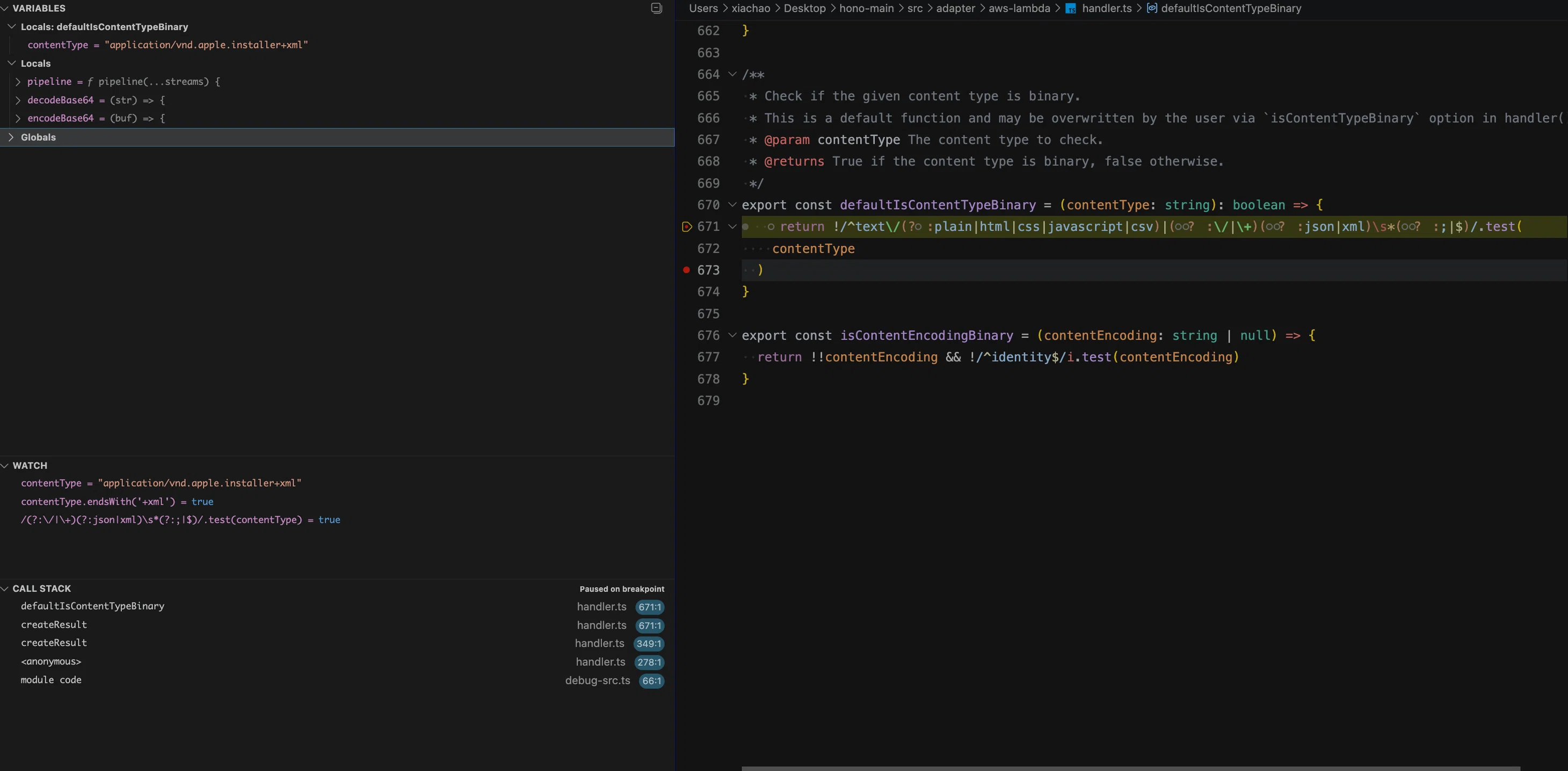Click line number 675 in the gutter
The width and height of the screenshot is (1568, 771).
point(708,314)
